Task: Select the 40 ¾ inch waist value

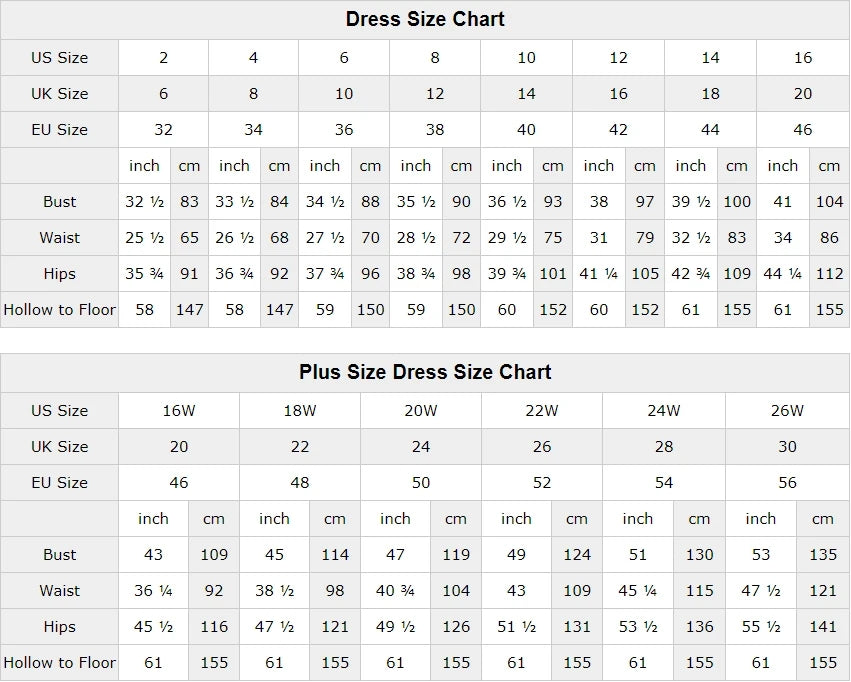Action: pos(395,591)
